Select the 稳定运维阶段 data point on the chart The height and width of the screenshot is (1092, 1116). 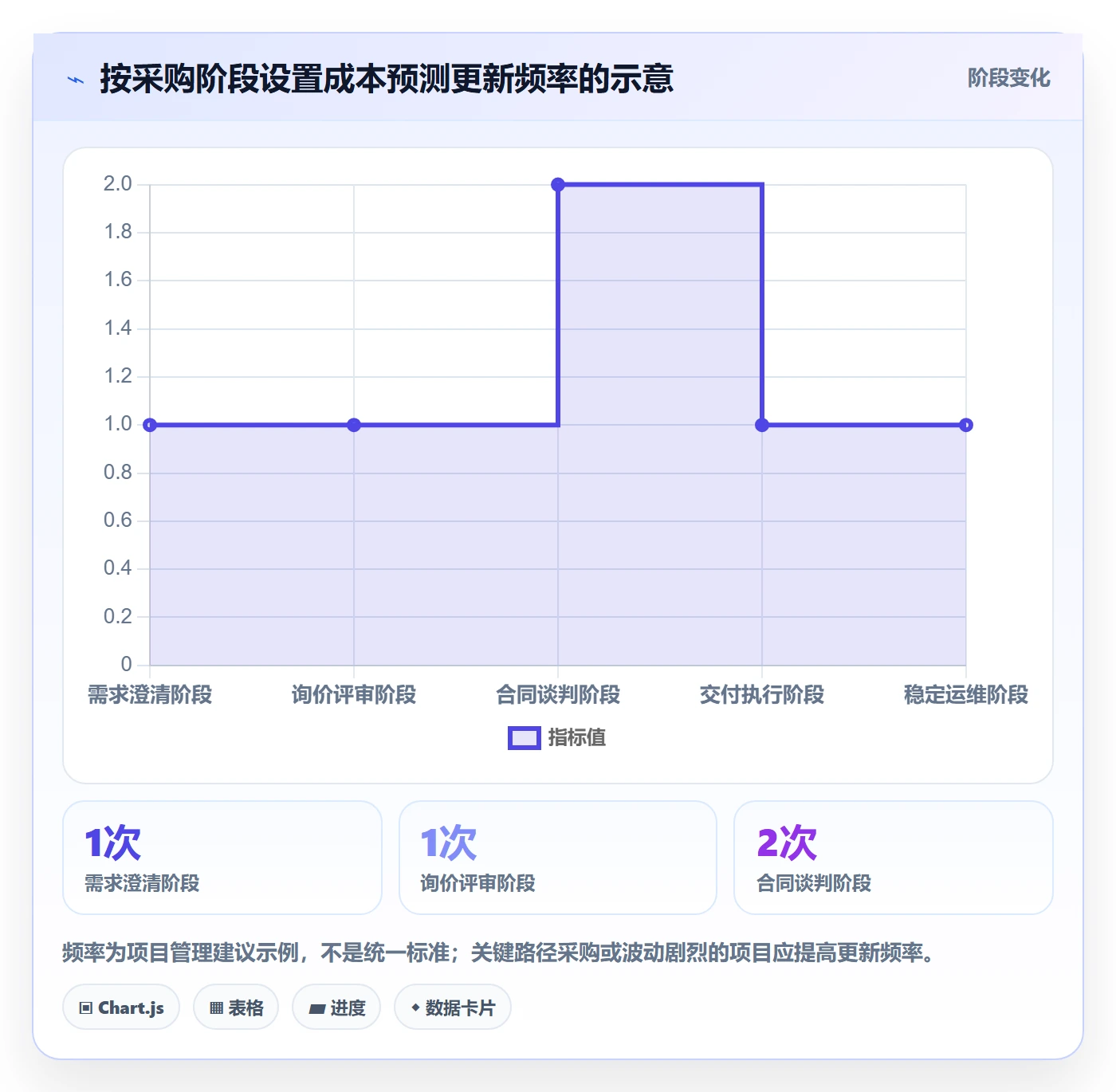[x=966, y=425]
